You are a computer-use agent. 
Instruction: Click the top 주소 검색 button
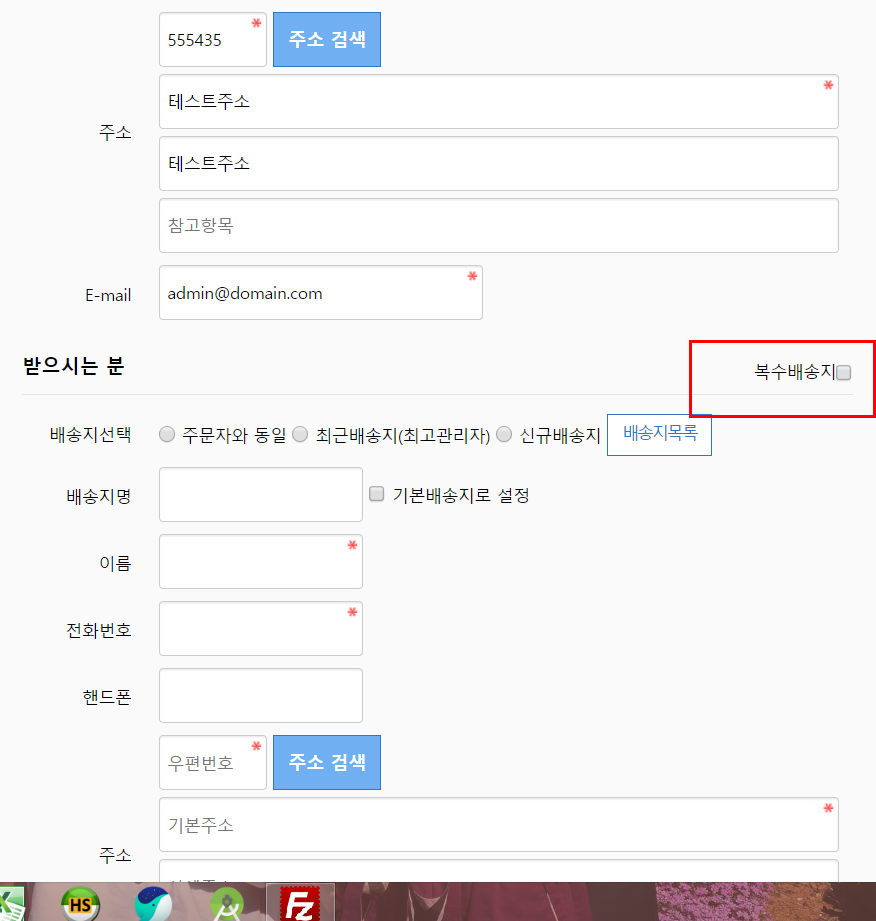326,39
